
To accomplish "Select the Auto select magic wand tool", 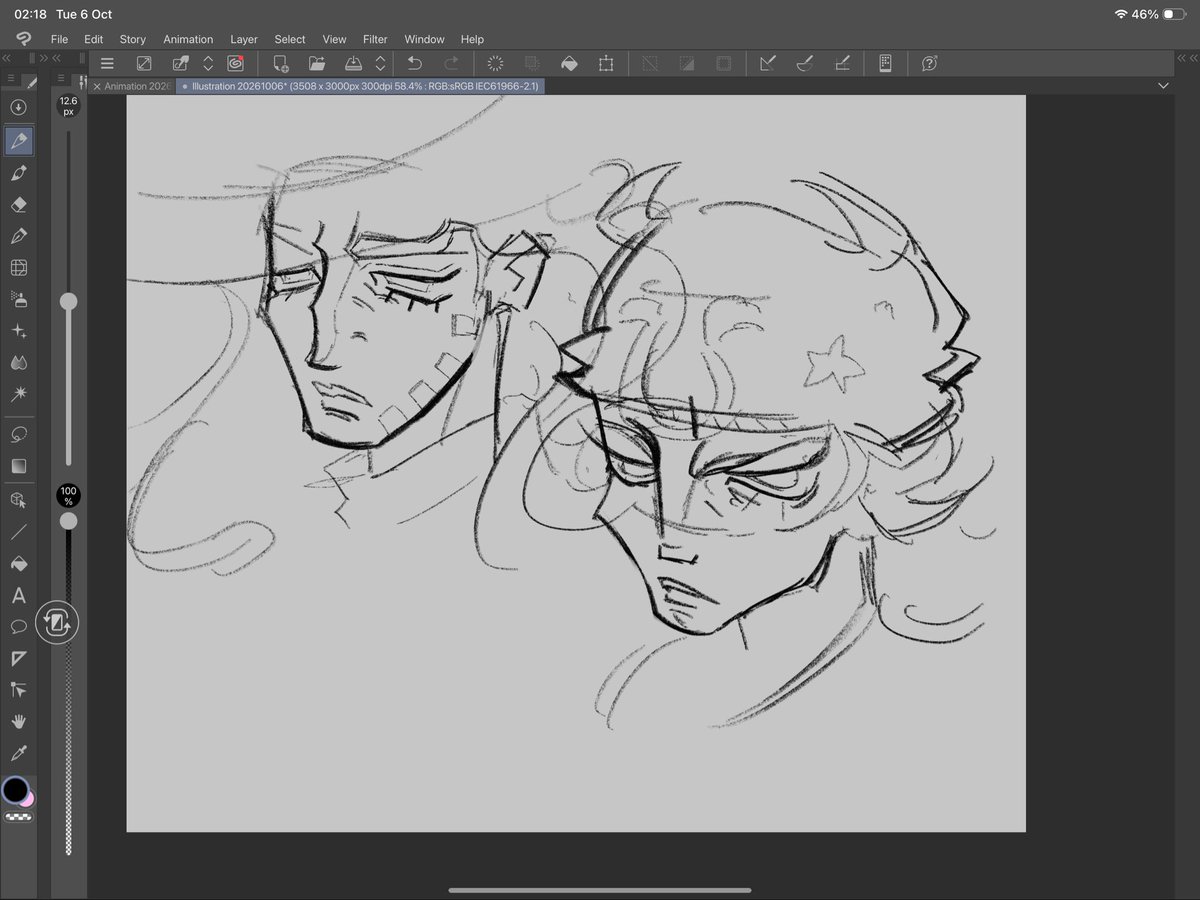I will (18, 394).
